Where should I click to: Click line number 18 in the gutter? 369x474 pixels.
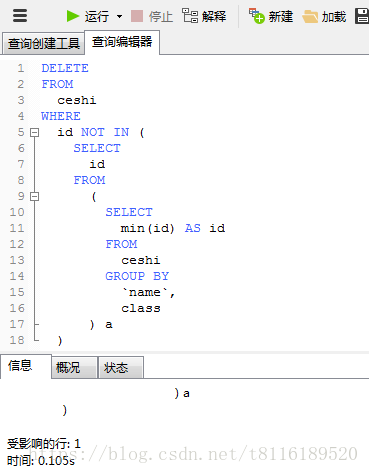click(x=17, y=340)
